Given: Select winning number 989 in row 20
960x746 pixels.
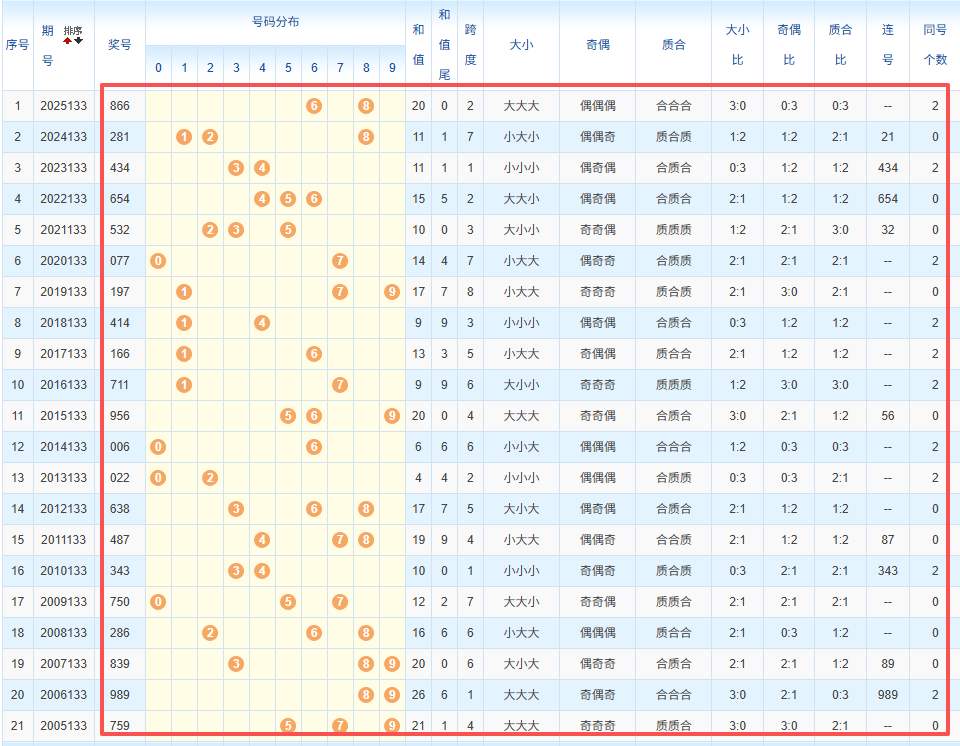Looking at the screenshot, I should 120,695.
